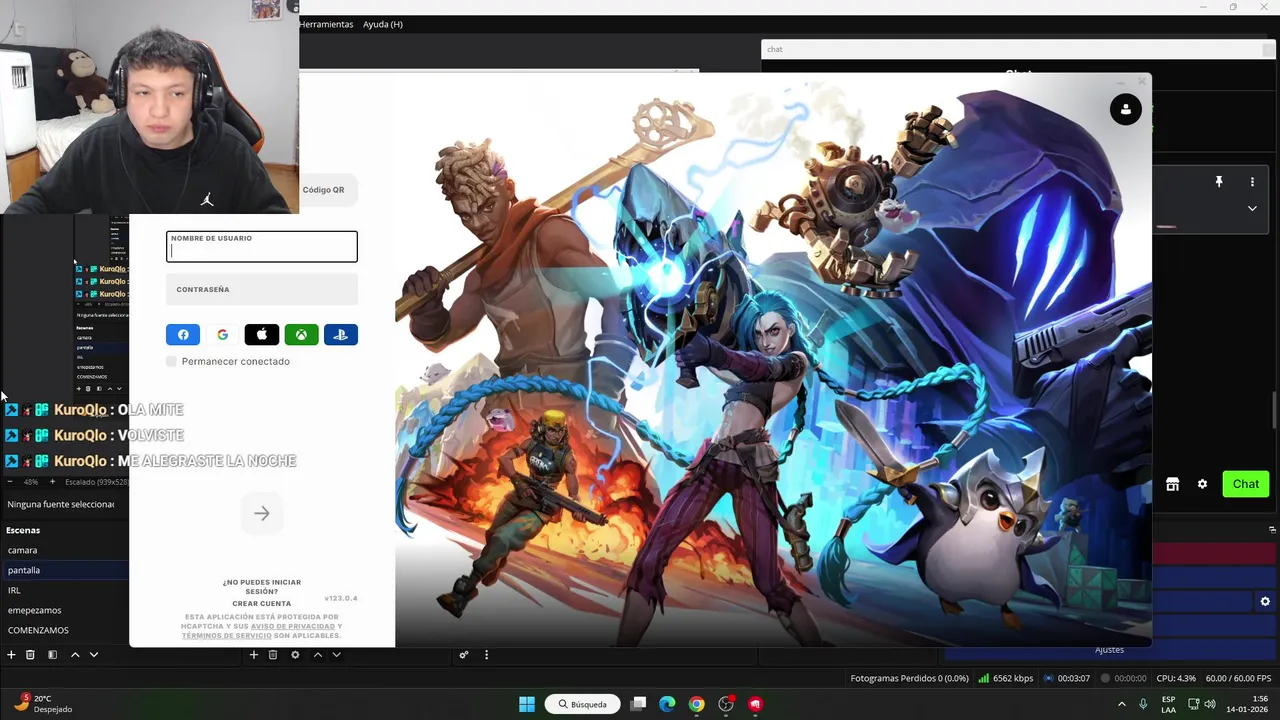Sign in with Facebook icon
This screenshot has height=720, width=1280.
(x=183, y=335)
